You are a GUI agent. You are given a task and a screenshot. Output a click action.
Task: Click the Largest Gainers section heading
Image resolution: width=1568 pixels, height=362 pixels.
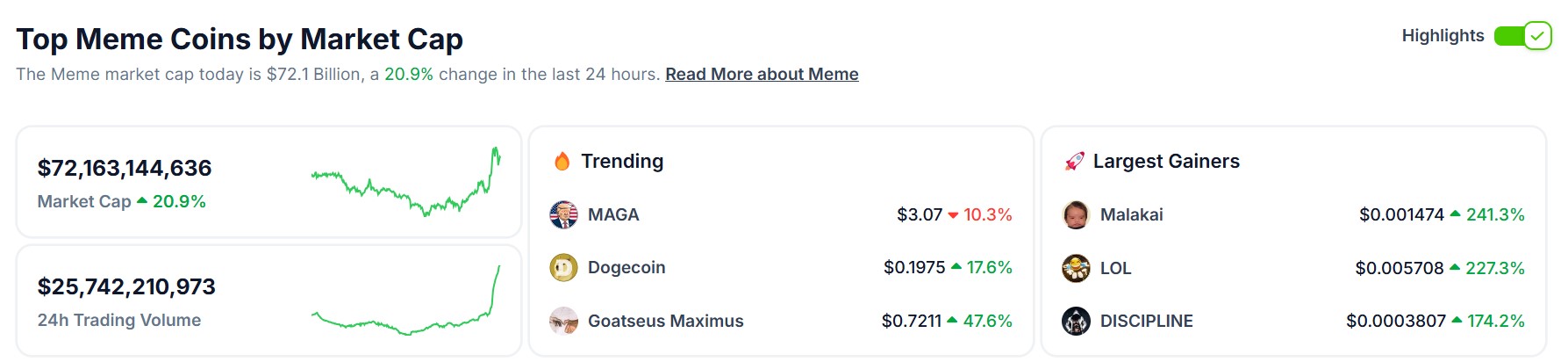coord(1166,161)
